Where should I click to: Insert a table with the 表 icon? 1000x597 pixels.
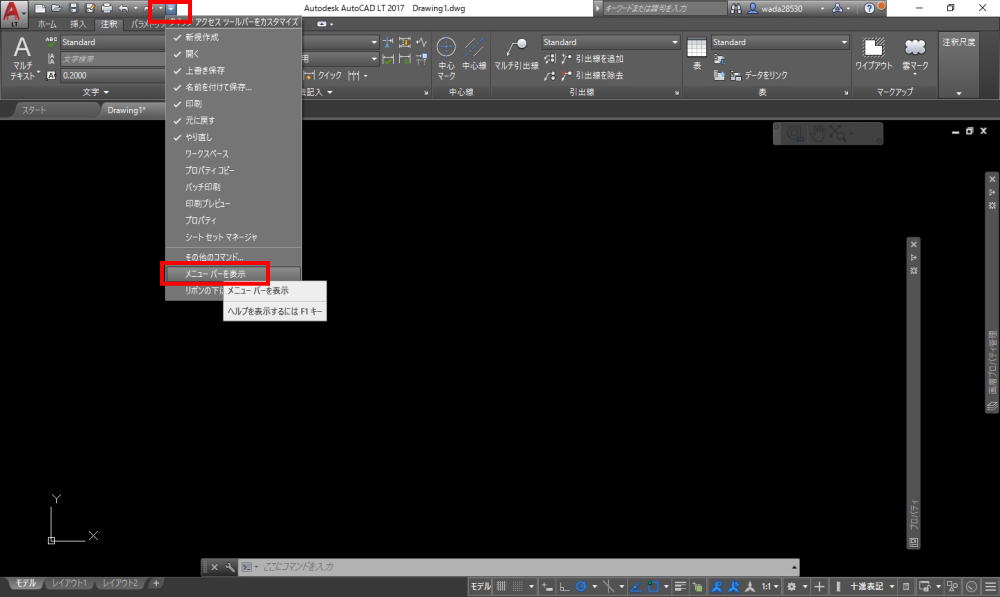696,54
